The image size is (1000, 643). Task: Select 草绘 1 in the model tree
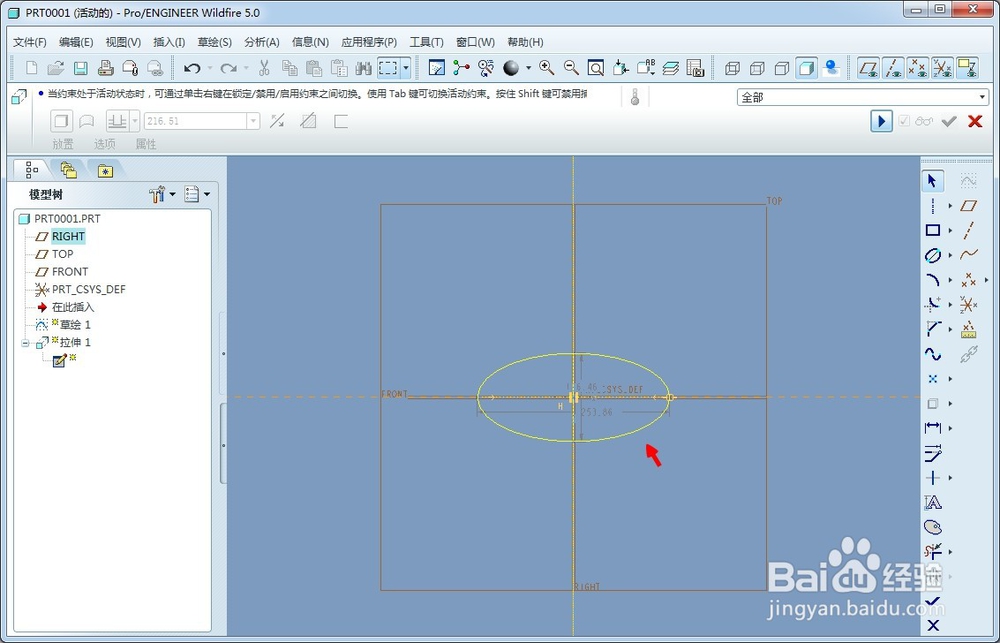pyautogui.click(x=75, y=325)
